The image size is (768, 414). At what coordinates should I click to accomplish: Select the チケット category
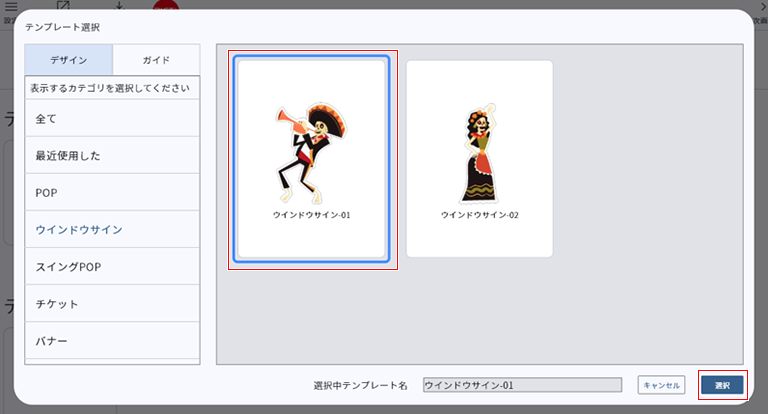pos(112,303)
